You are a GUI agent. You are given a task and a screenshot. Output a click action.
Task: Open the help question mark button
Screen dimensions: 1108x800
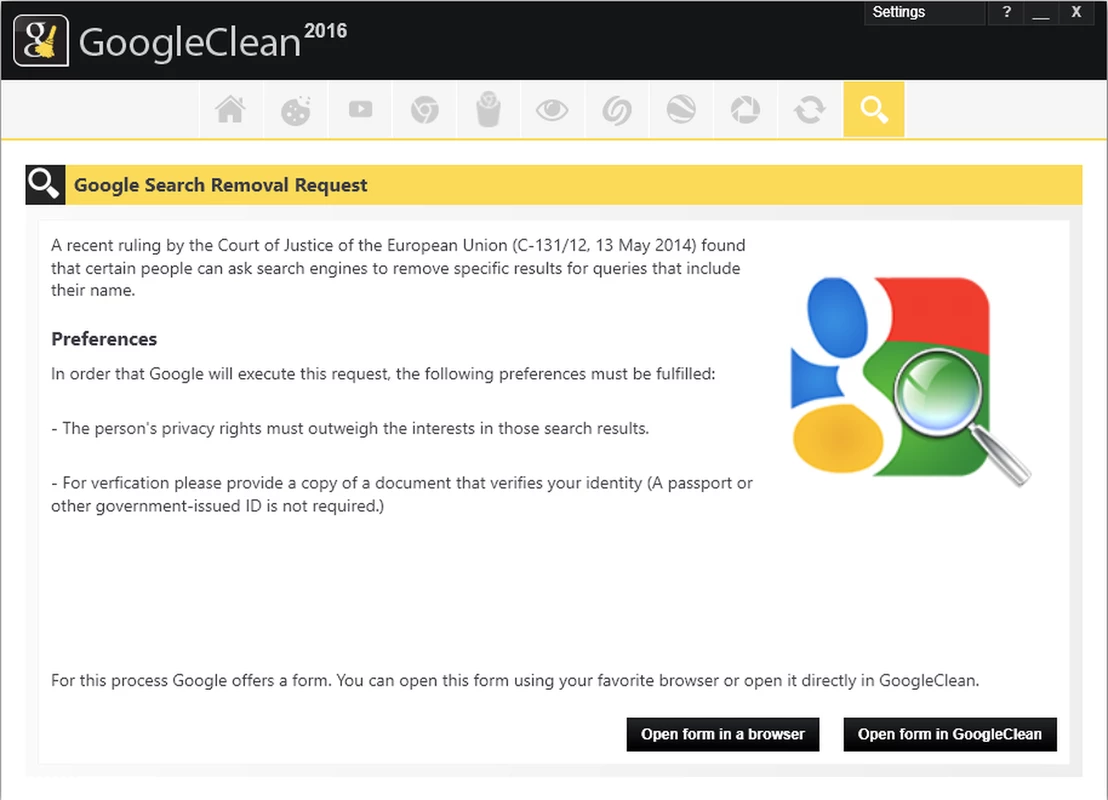1006,12
